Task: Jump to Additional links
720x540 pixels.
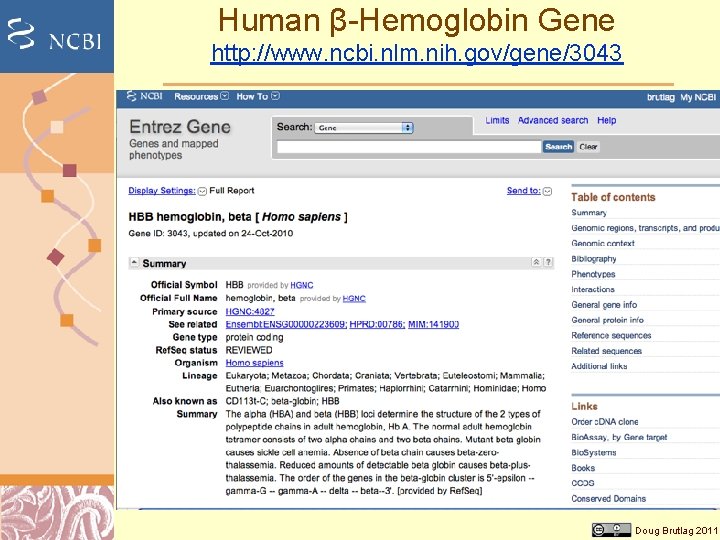Action: (599, 366)
